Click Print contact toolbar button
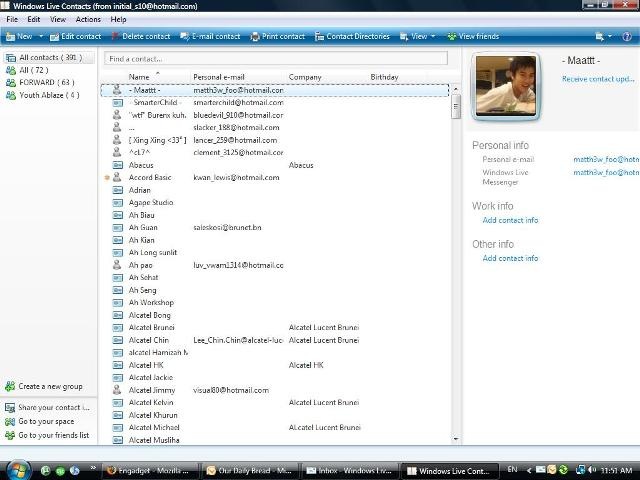Viewport: 640px width, 480px height. coord(278,36)
